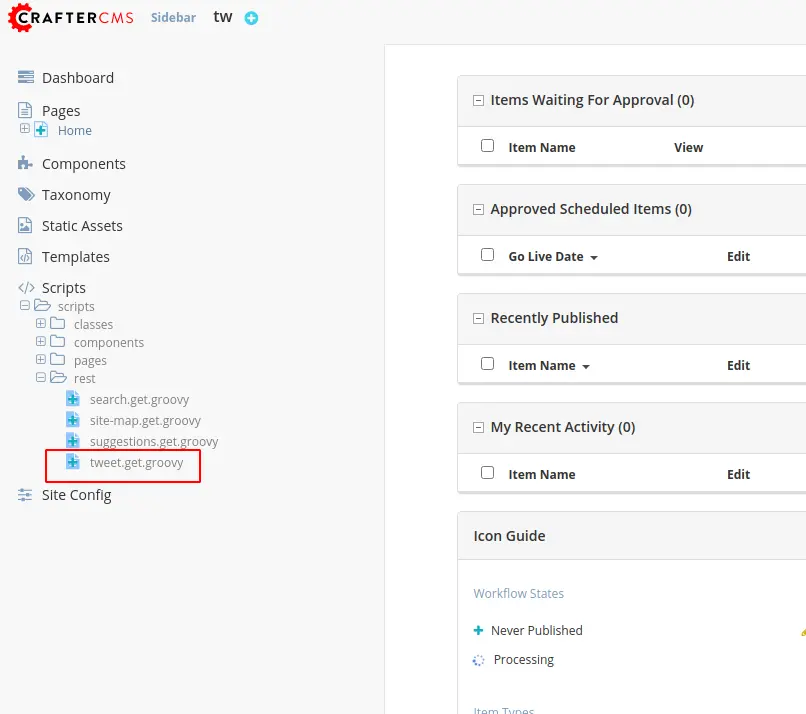Tick the Approved Scheduled Items checkbox
The width and height of the screenshot is (806, 714).
click(x=488, y=255)
